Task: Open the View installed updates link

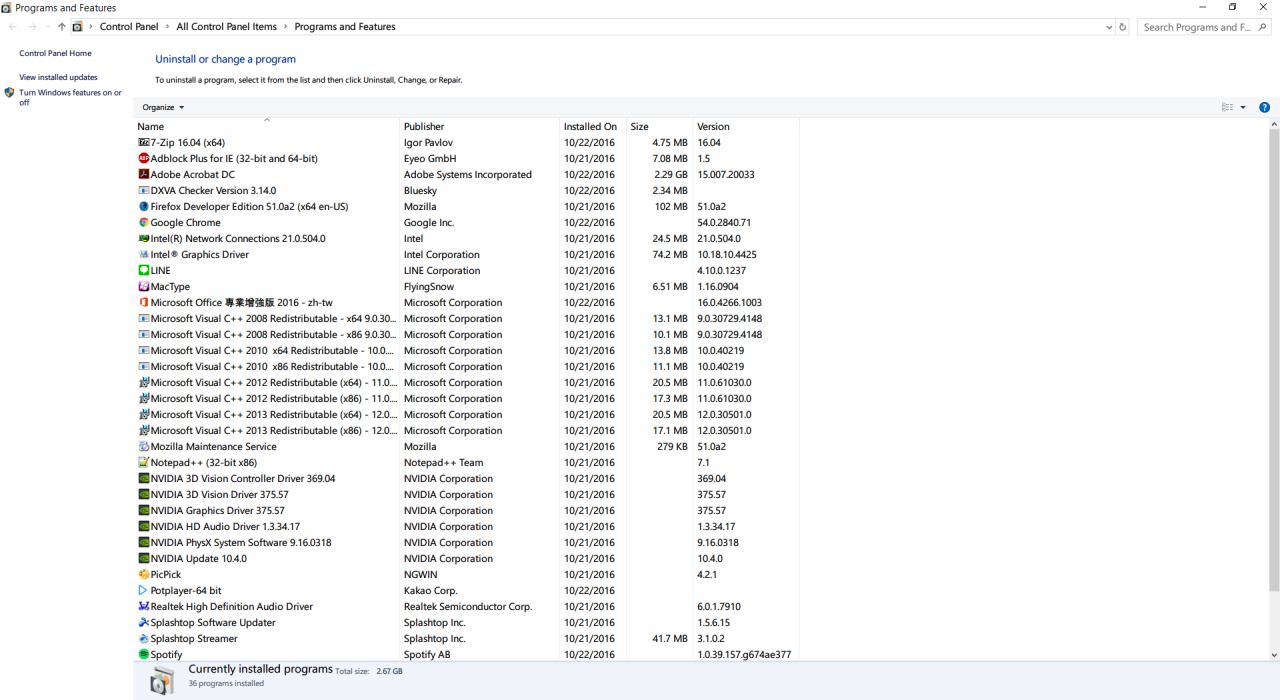Action: (58, 77)
